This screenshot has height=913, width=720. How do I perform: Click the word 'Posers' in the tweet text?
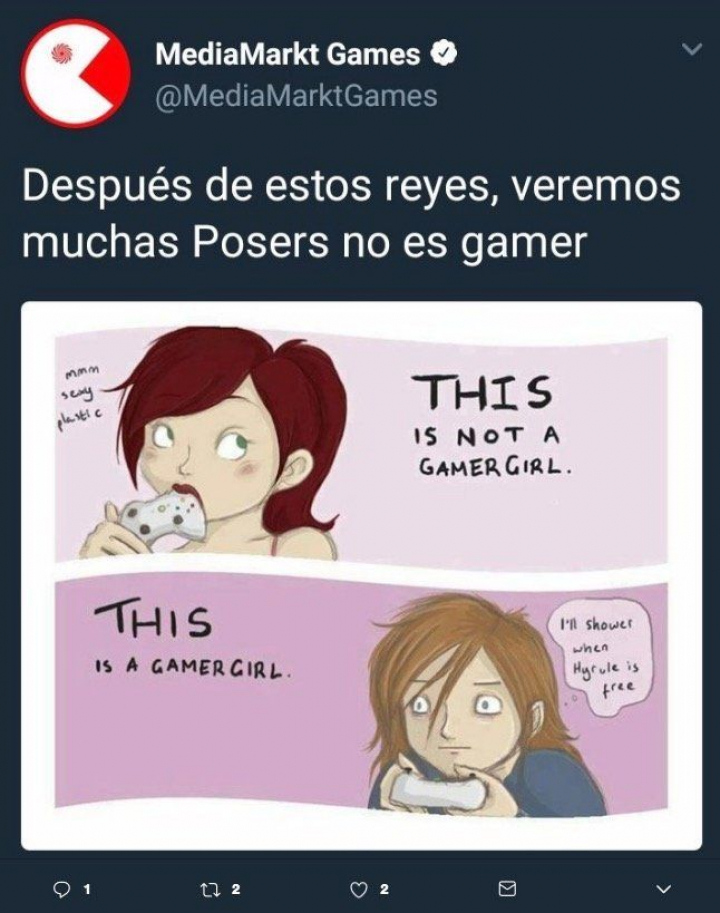tap(260, 241)
